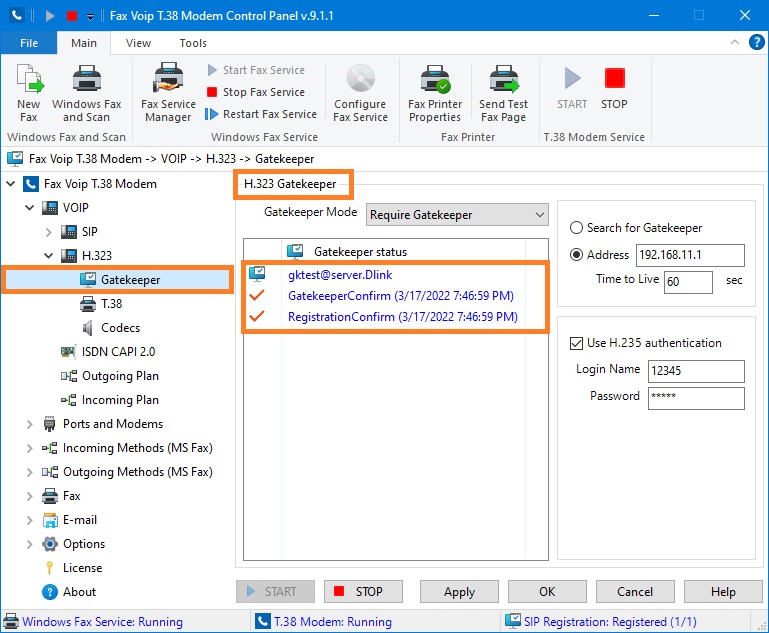This screenshot has height=633, width=769.
Task: Select About in the tree
Action: (x=70, y=592)
